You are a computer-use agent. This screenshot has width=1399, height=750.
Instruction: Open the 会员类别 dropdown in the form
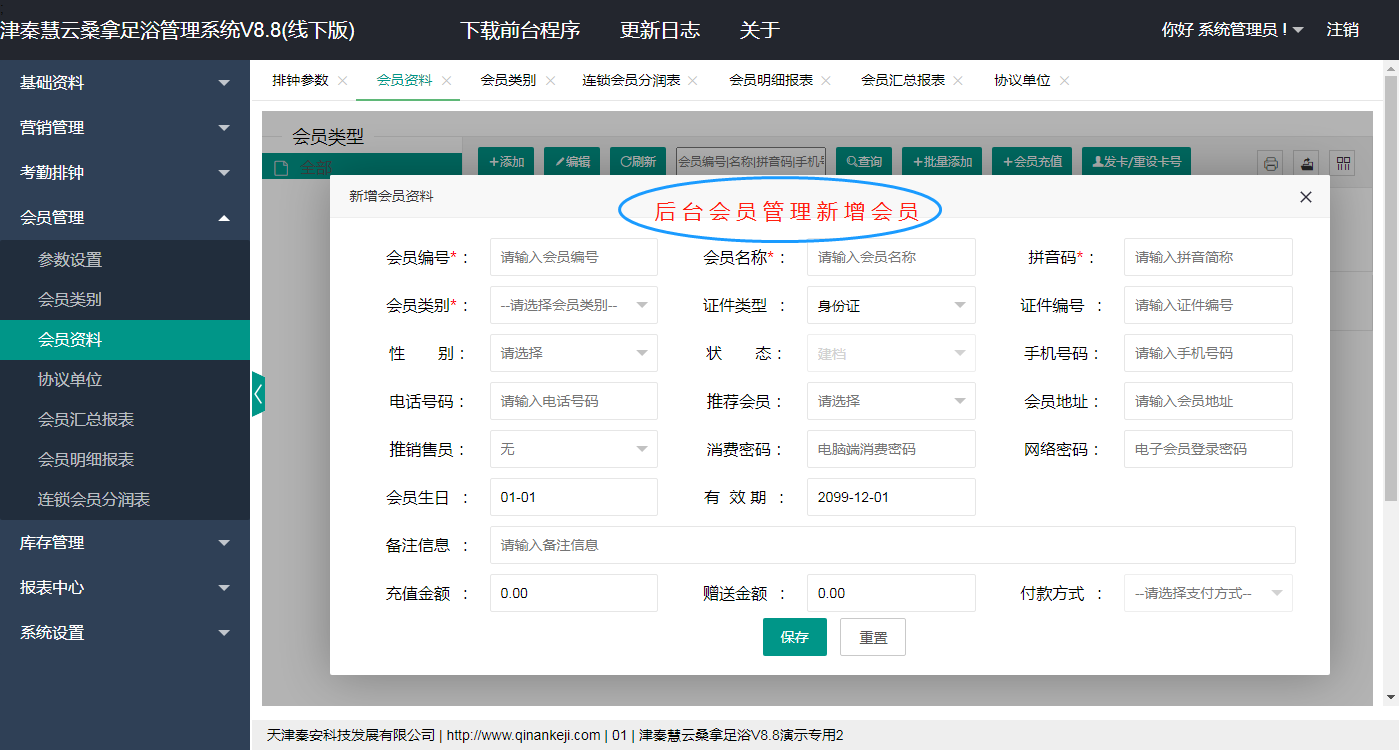pos(573,305)
